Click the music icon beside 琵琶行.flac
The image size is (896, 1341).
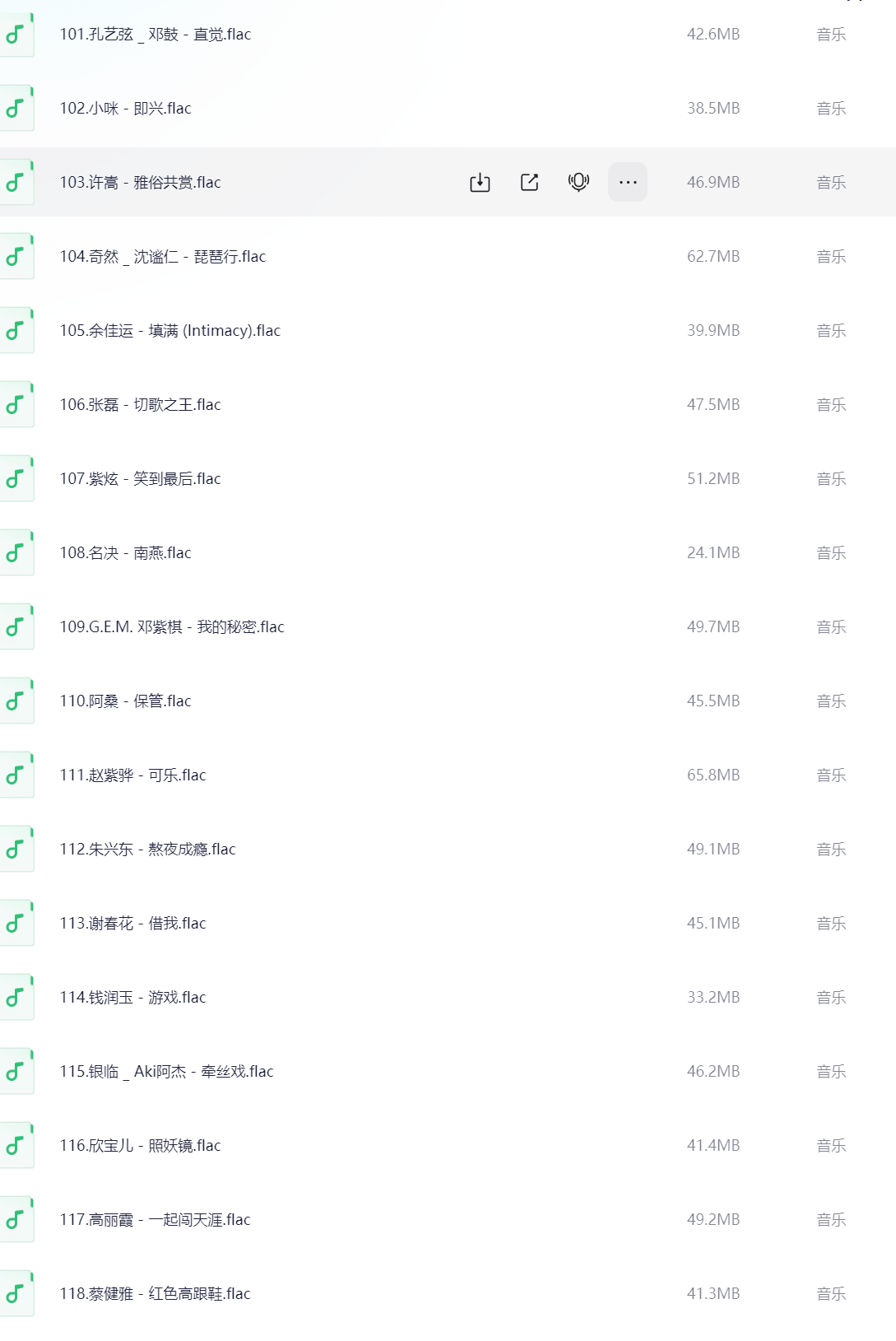pyautogui.click(x=16, y=257)
